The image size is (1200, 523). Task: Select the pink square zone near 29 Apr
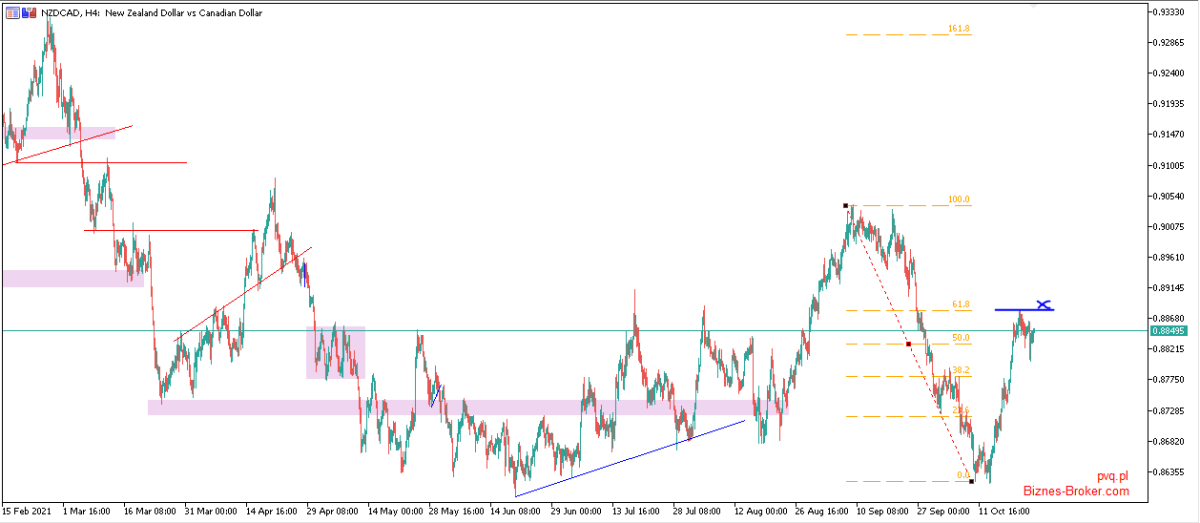coord(335,352)
